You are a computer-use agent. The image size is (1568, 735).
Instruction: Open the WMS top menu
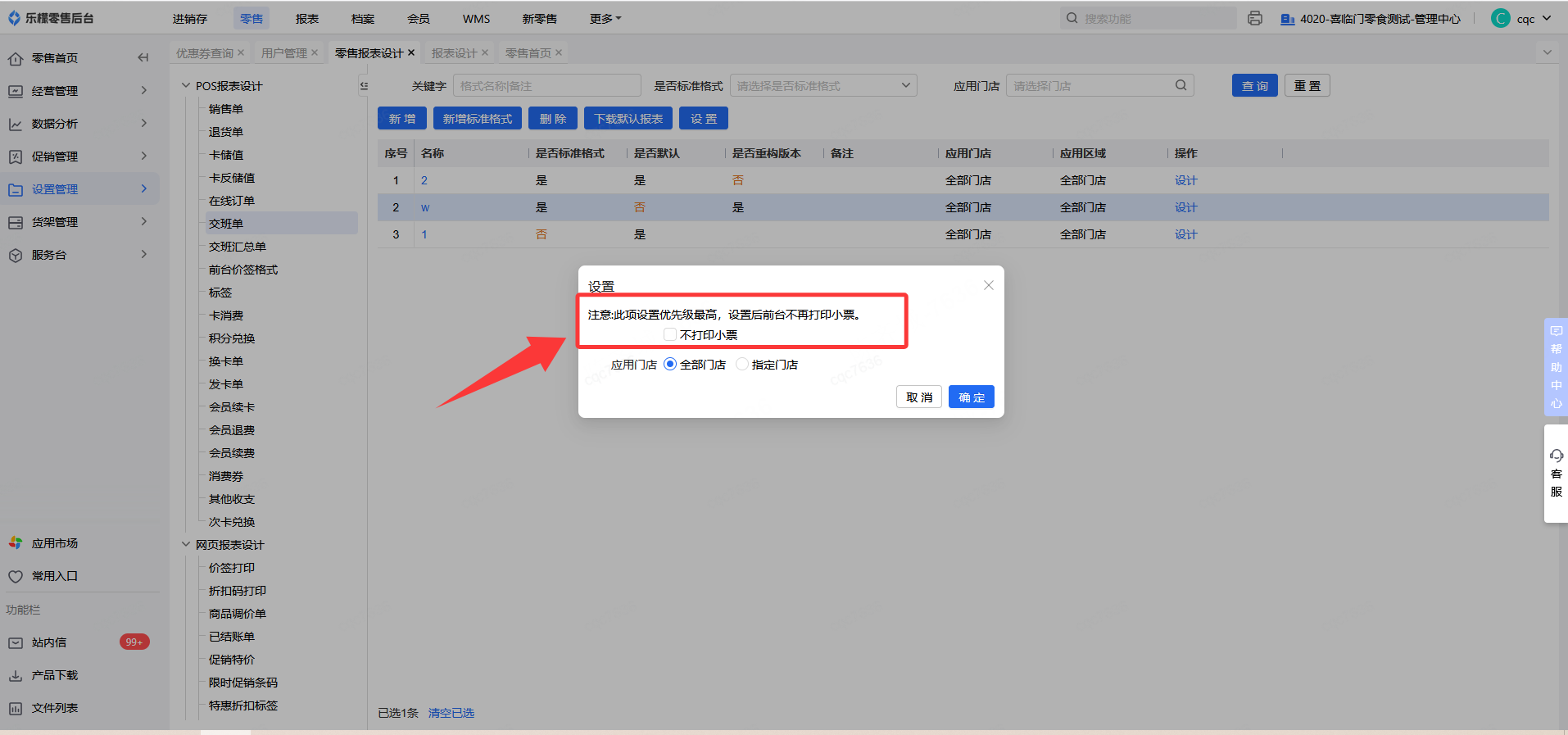coord(477,18)
